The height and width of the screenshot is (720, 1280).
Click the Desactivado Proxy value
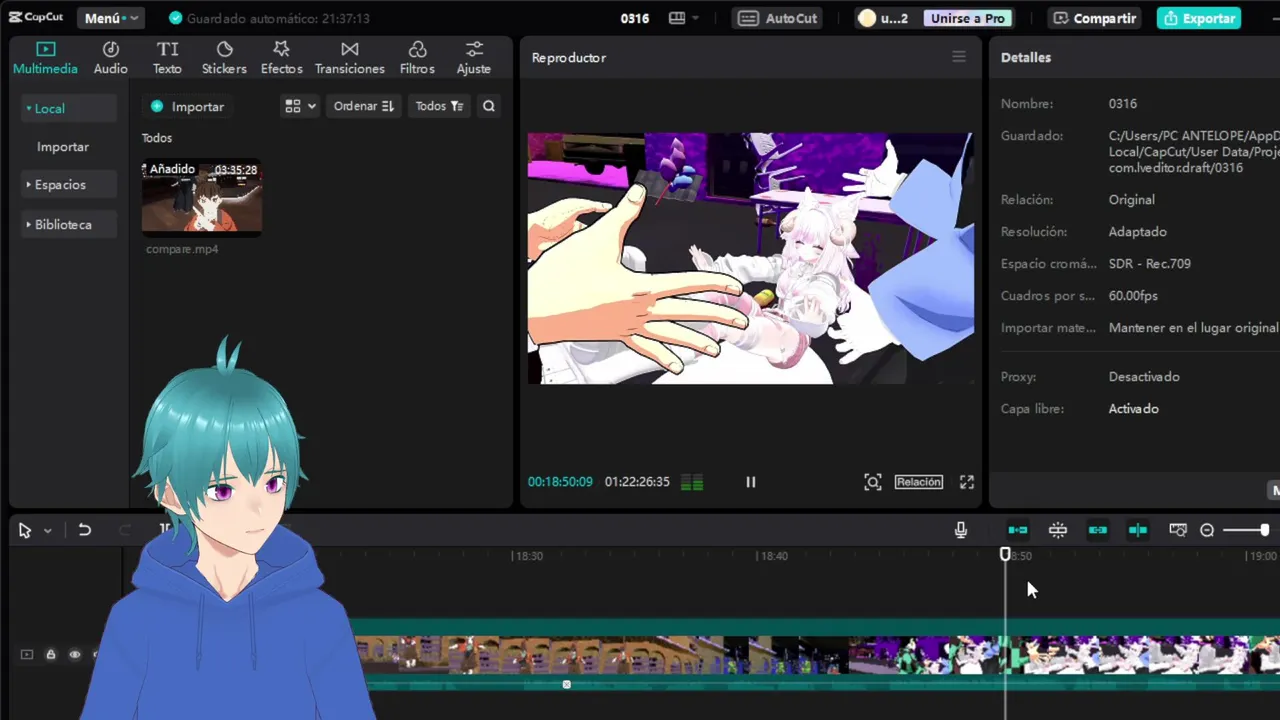(1144, 377)
